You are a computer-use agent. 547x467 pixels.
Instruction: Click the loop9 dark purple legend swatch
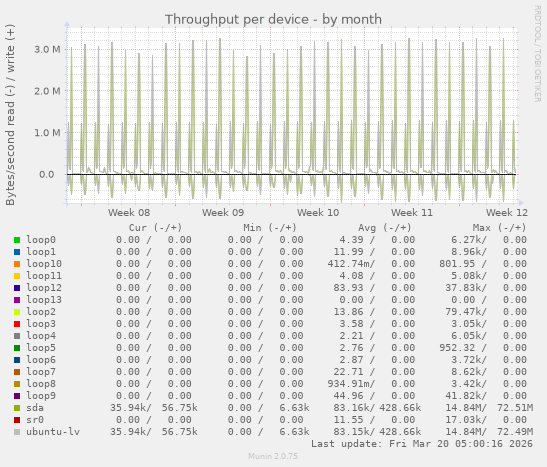coord(17,396)
